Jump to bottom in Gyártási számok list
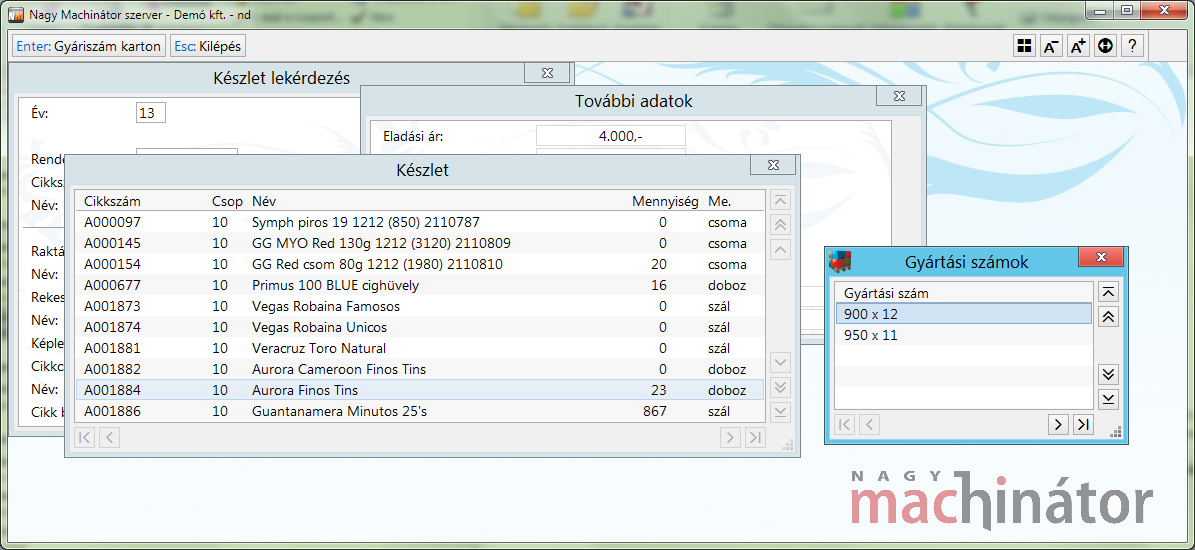Viewport: 1195px width, 550px height. pyautogui.click(x=1109, y=399)
